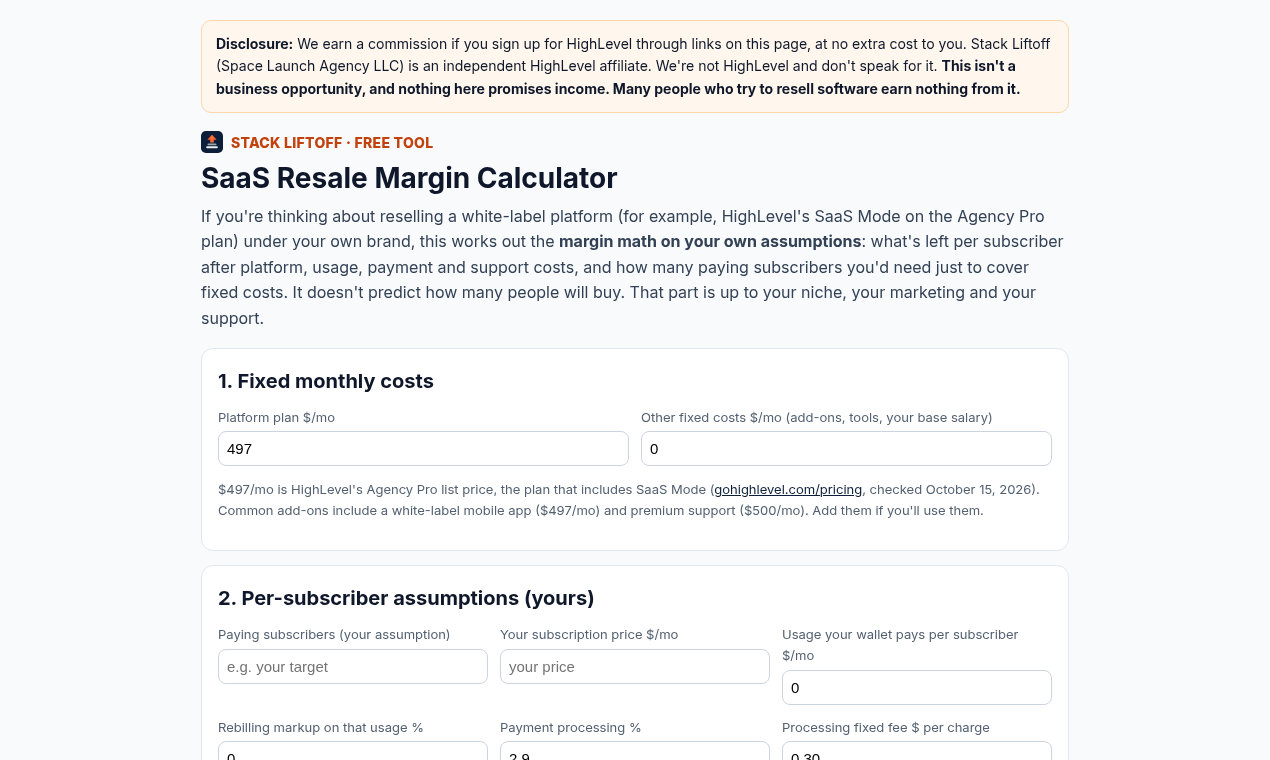1270x760 pixels.
Task: Click the 'SaaS Resale Margin Calculator' heading
Action: [x=409, y=178]
